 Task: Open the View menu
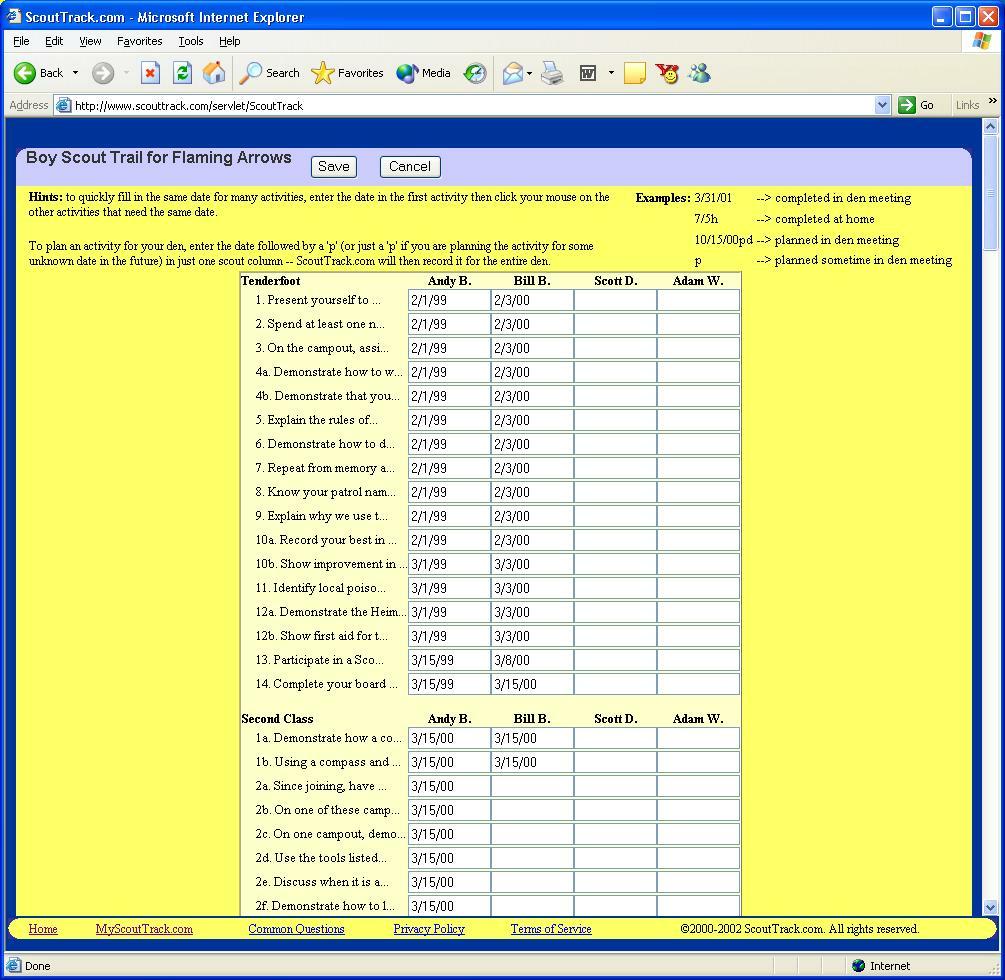[x=90, y=41]
